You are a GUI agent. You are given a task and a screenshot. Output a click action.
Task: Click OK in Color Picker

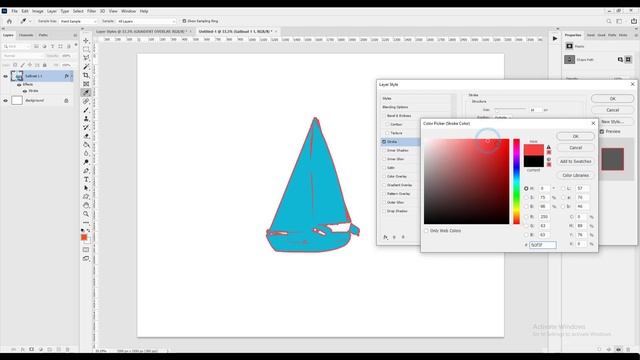coord(576,136)
